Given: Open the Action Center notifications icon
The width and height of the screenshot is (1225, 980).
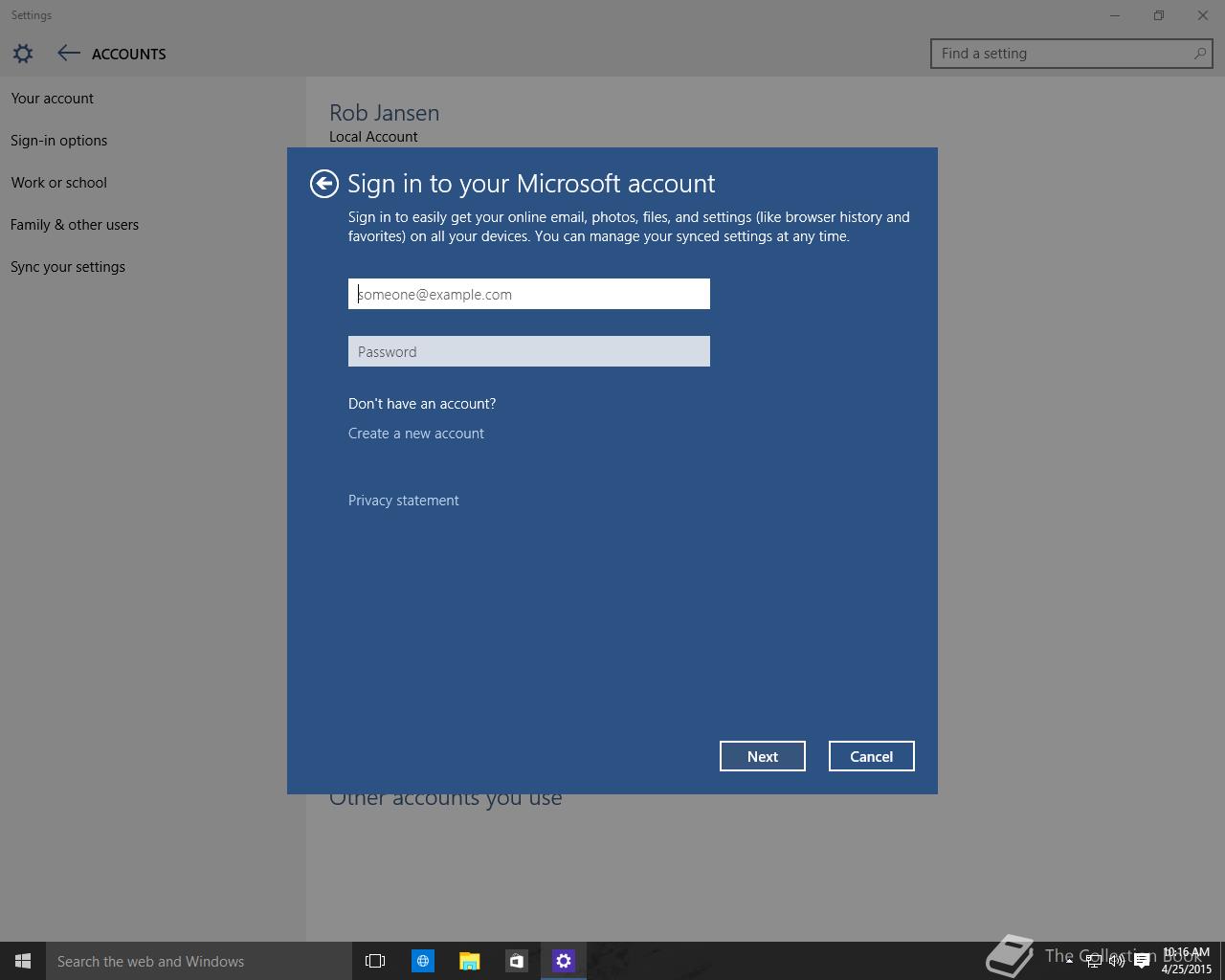Looking at the screenshot, I should click(x=1142, y=961).
